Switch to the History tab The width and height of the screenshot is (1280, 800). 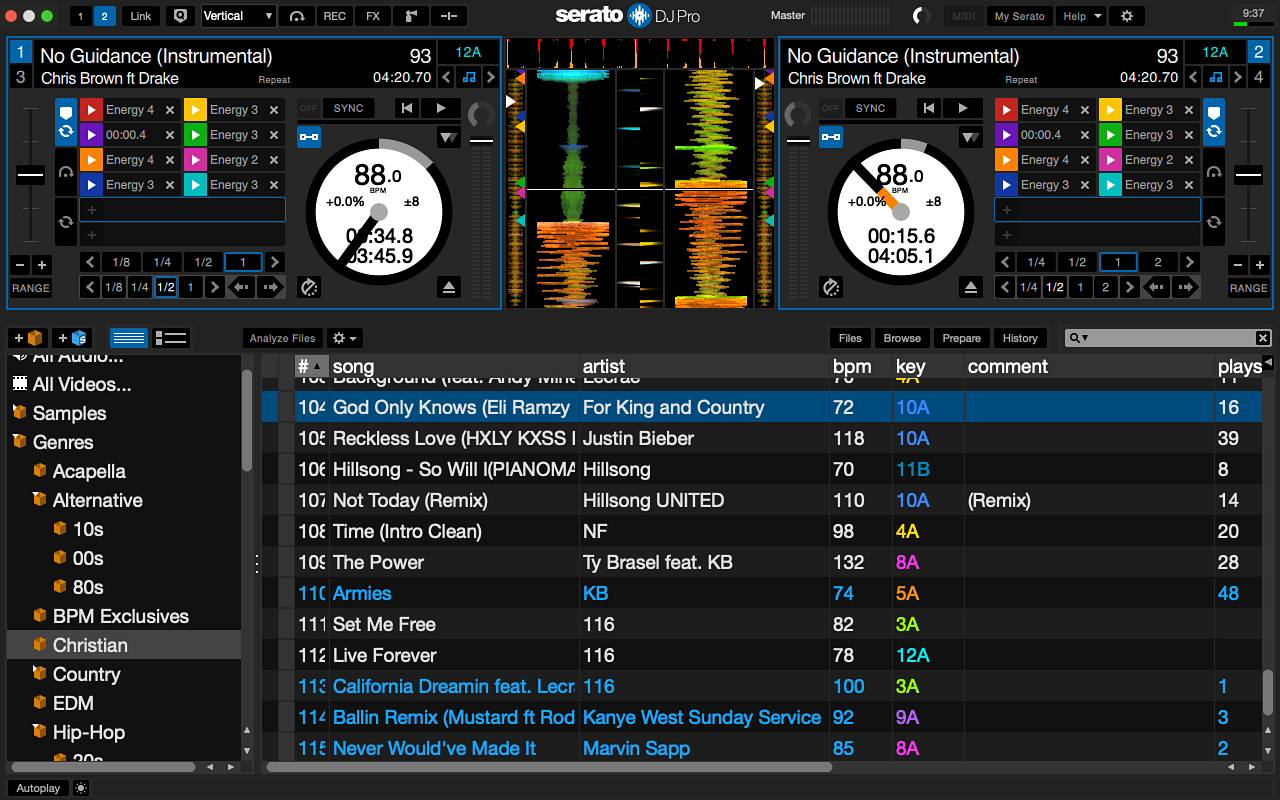pyautogui.click(x=1020, y=338)
